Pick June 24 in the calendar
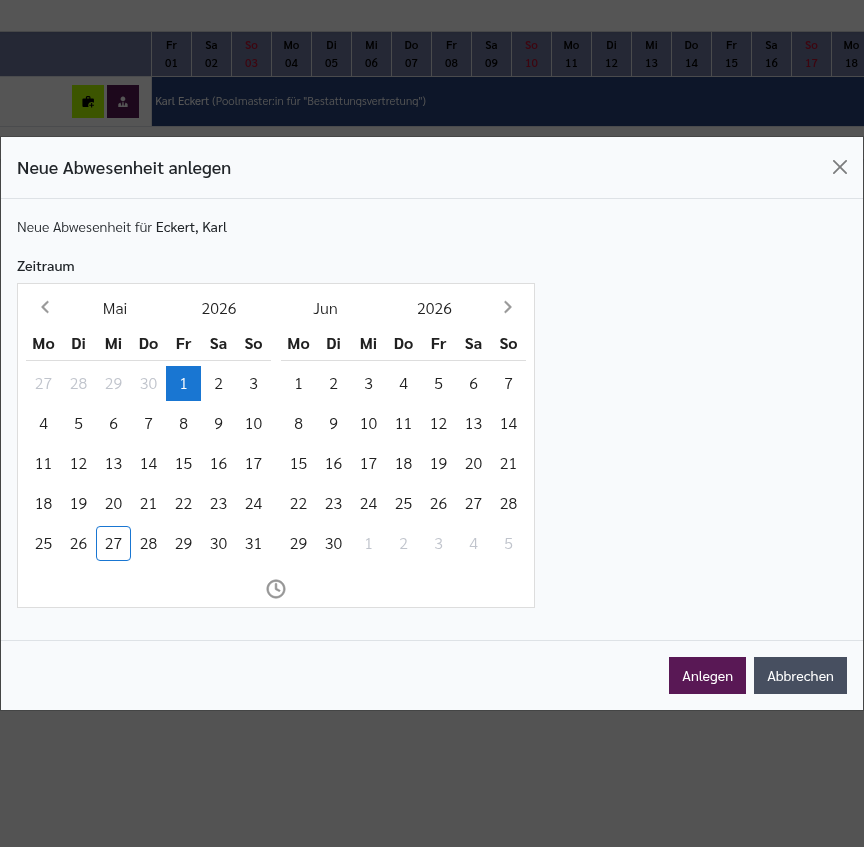The height and width of the screenshot is (847, 864). [x=369, y=504]
